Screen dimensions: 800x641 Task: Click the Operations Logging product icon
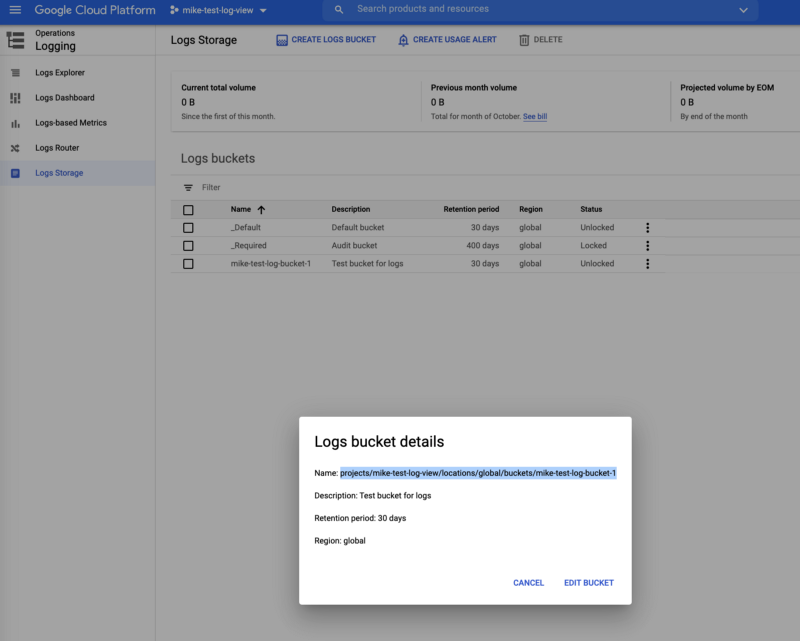[15, 40]
